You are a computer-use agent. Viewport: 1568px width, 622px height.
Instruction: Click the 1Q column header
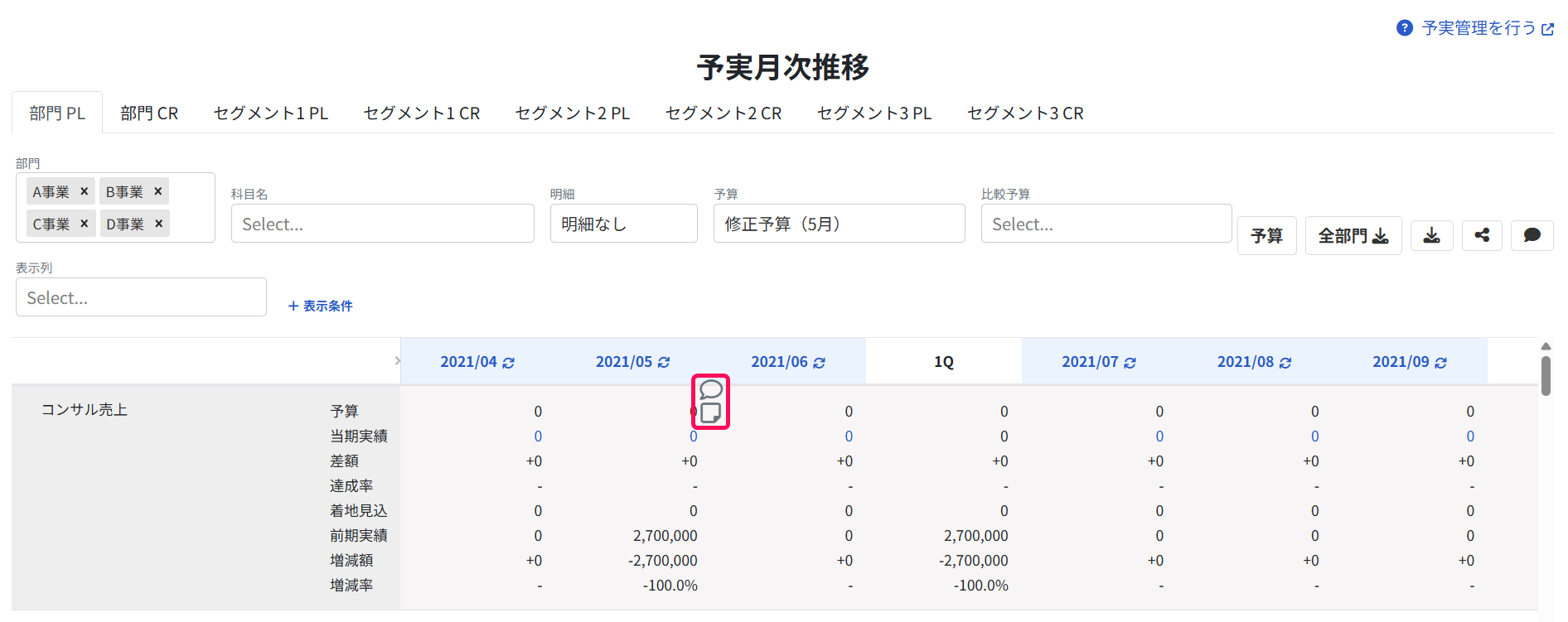pyautogui.click(x=944, y=362)
